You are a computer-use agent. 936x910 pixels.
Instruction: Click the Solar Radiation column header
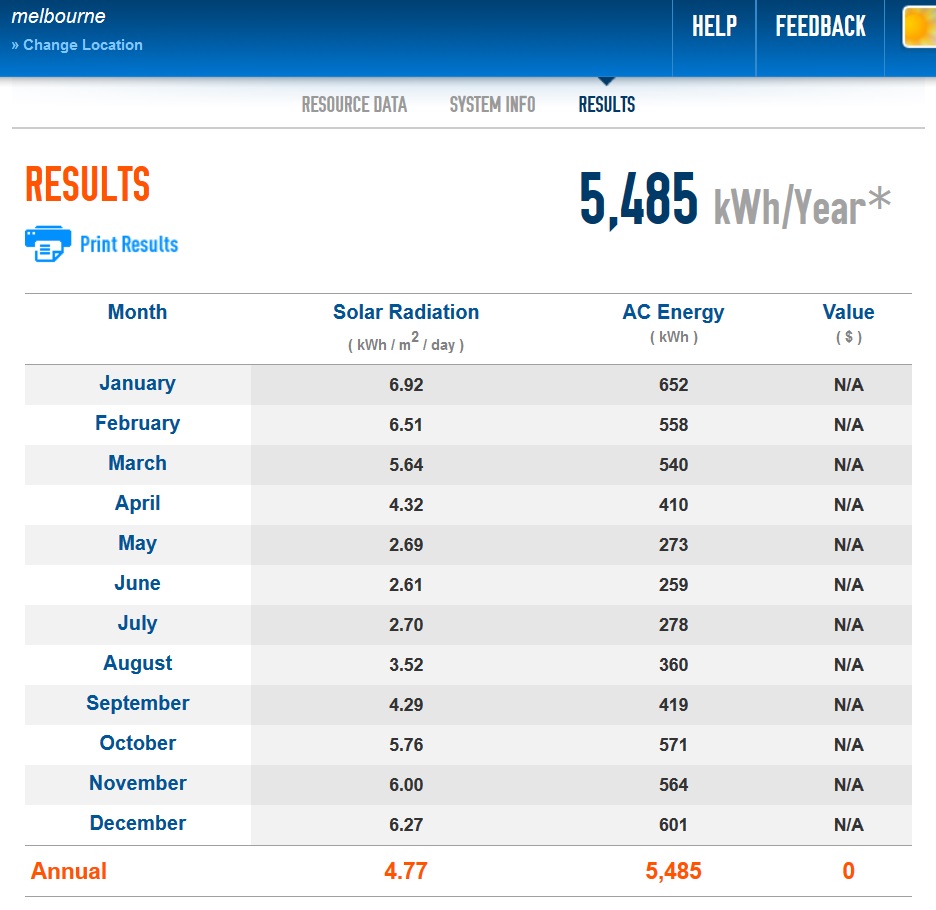[x=406, y=312]
